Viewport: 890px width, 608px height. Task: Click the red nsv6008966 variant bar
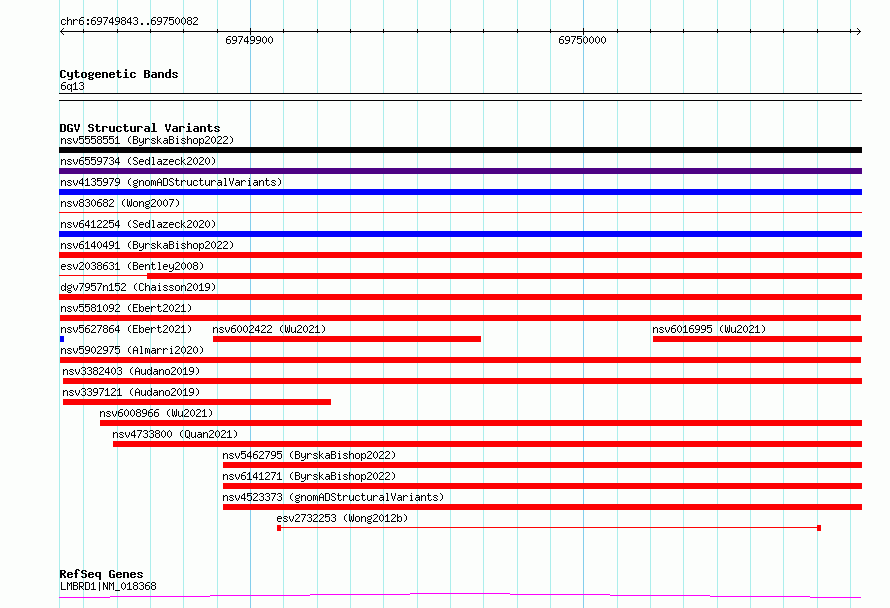tap(481, 423)
